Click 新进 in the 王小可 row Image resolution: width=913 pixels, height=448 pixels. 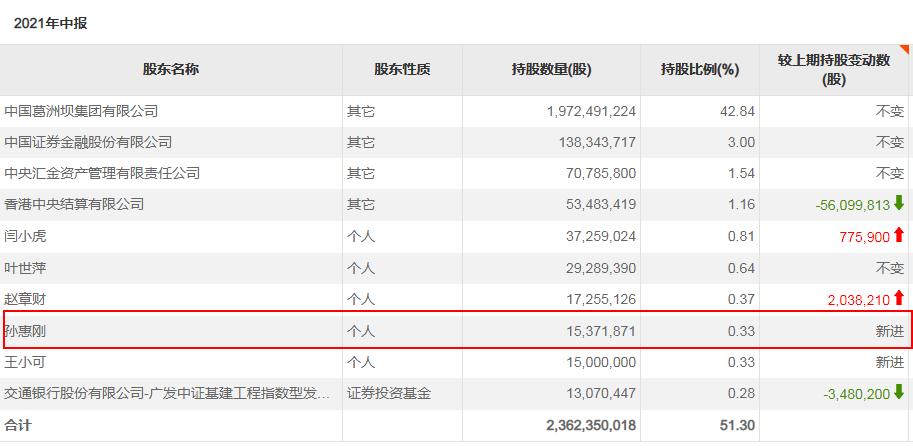(x=890, y=362)
